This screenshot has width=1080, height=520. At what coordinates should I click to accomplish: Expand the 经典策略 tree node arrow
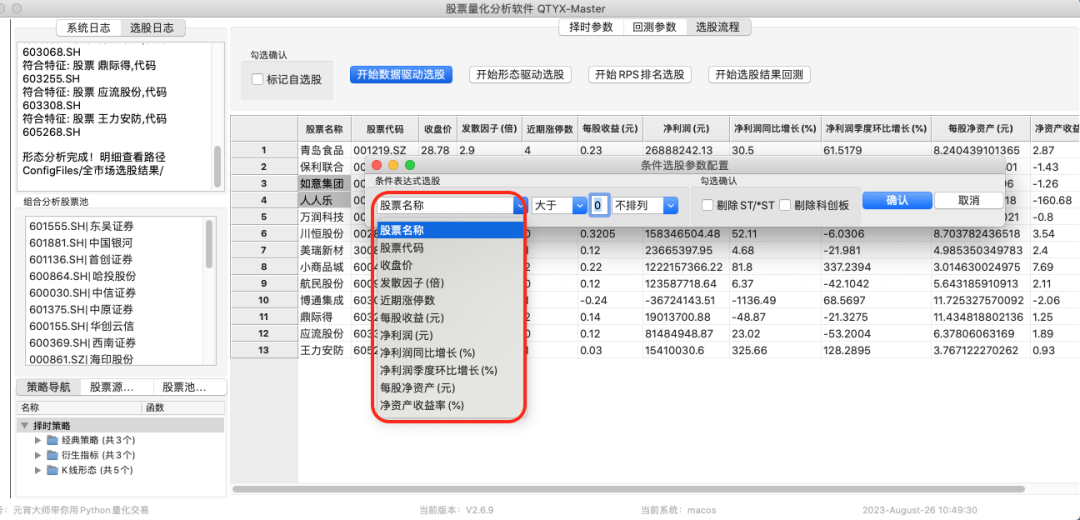click(38, 440)
